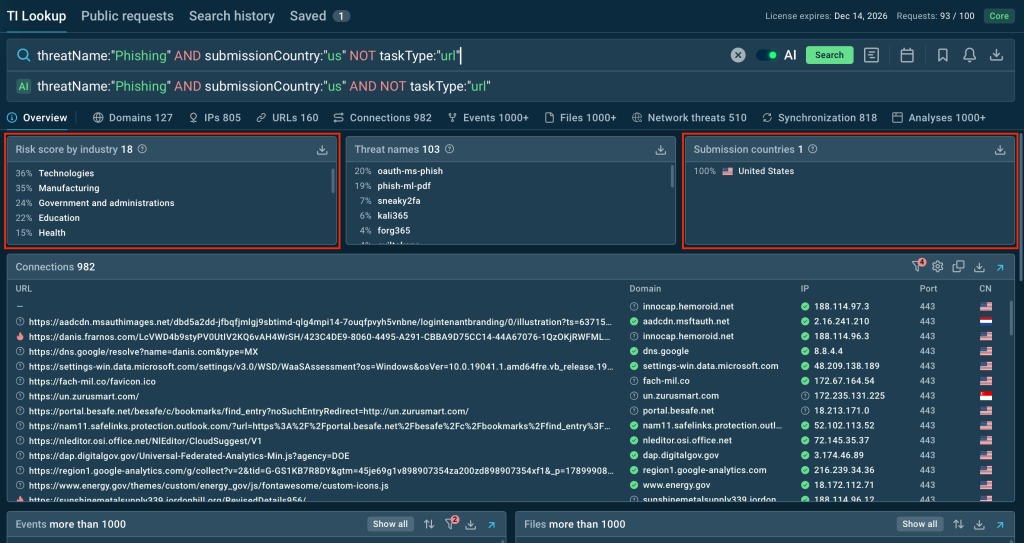Open the URLs 160 tab

tap(287, 118)
